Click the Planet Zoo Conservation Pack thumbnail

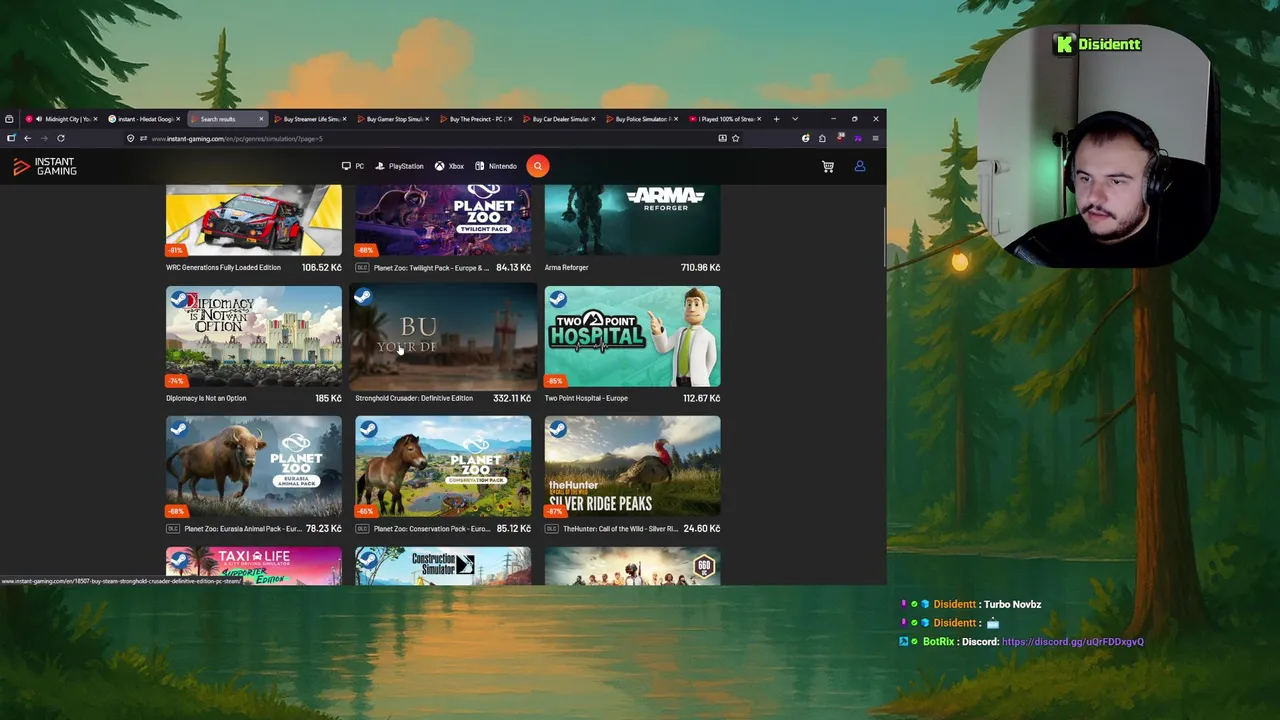click(443, 467)
